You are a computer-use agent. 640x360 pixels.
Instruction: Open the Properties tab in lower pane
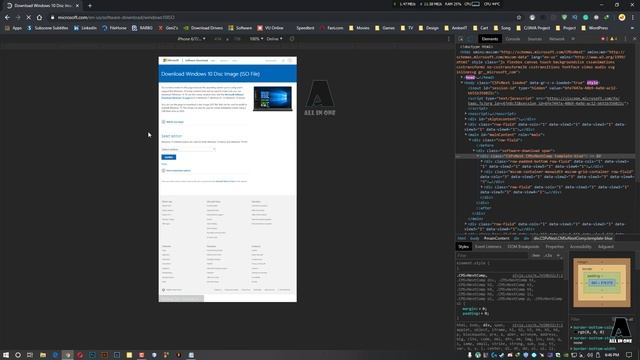554,247
